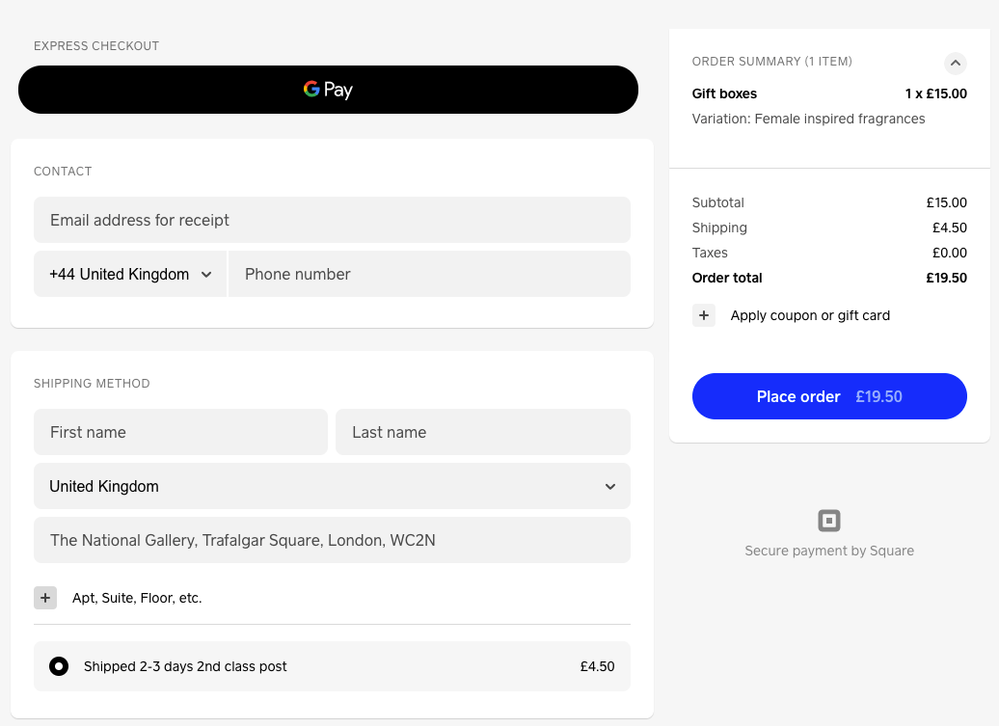Click the collapse arrow on the order summary
999x726 pixels.
tap(955, 63)
